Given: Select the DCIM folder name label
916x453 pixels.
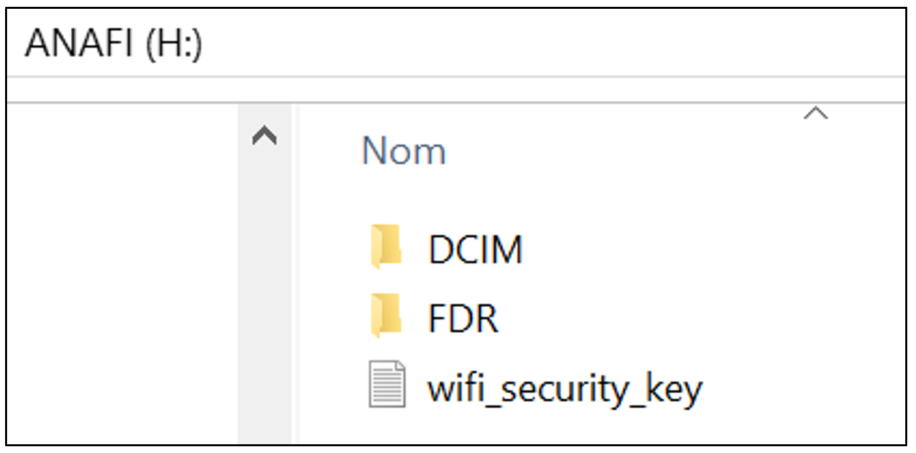Looking at the screenshot, I should pos(475,250).
